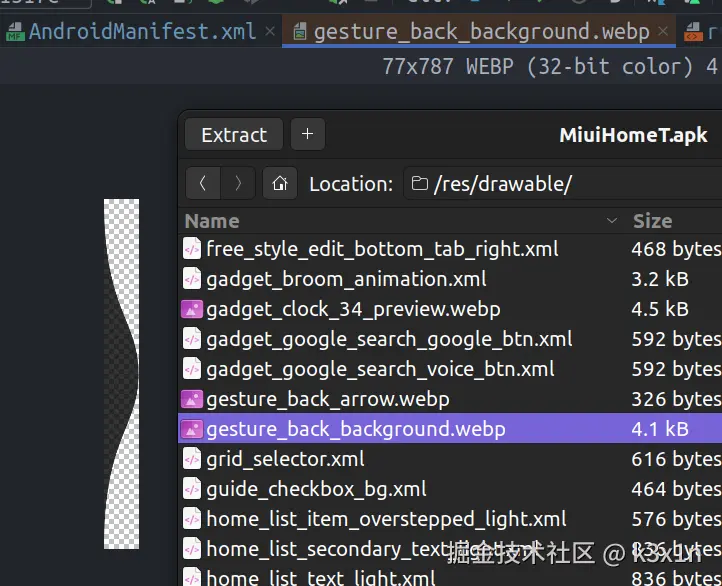
Task: Click the image preview of gesture background
Action: pyautogui.click(x=122, y=374)
